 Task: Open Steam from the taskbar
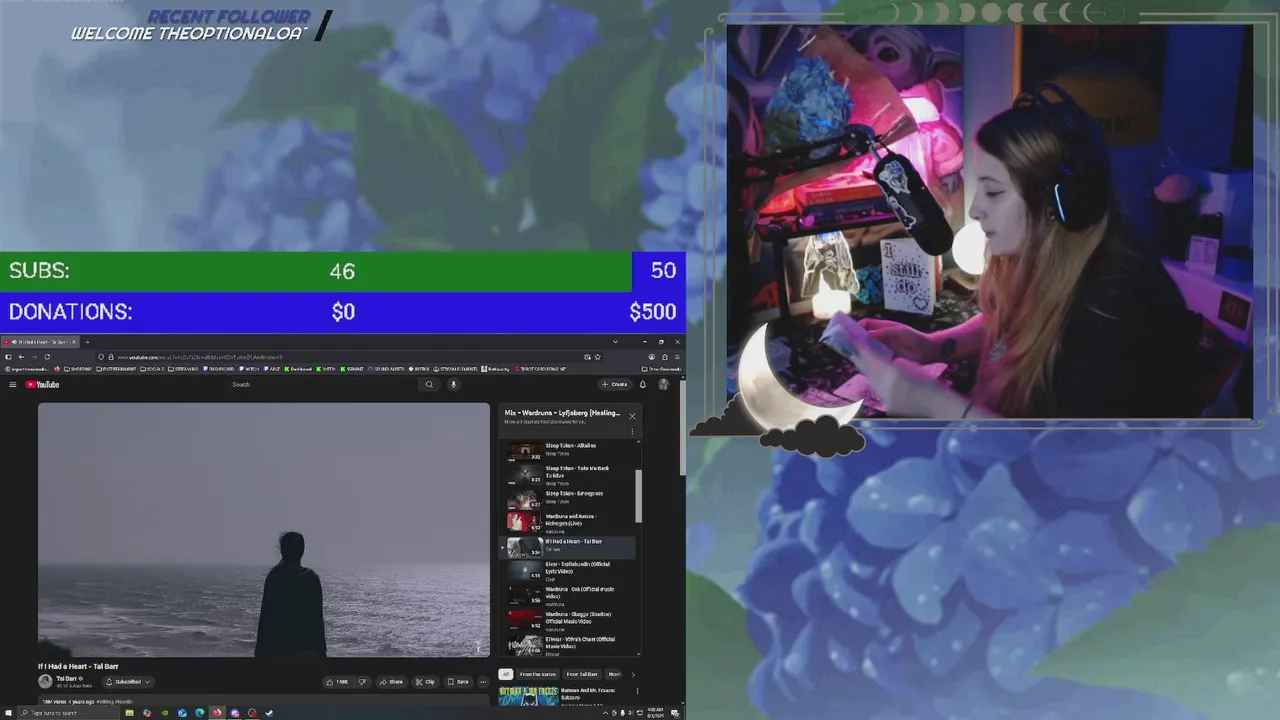(x=269, y=713)
